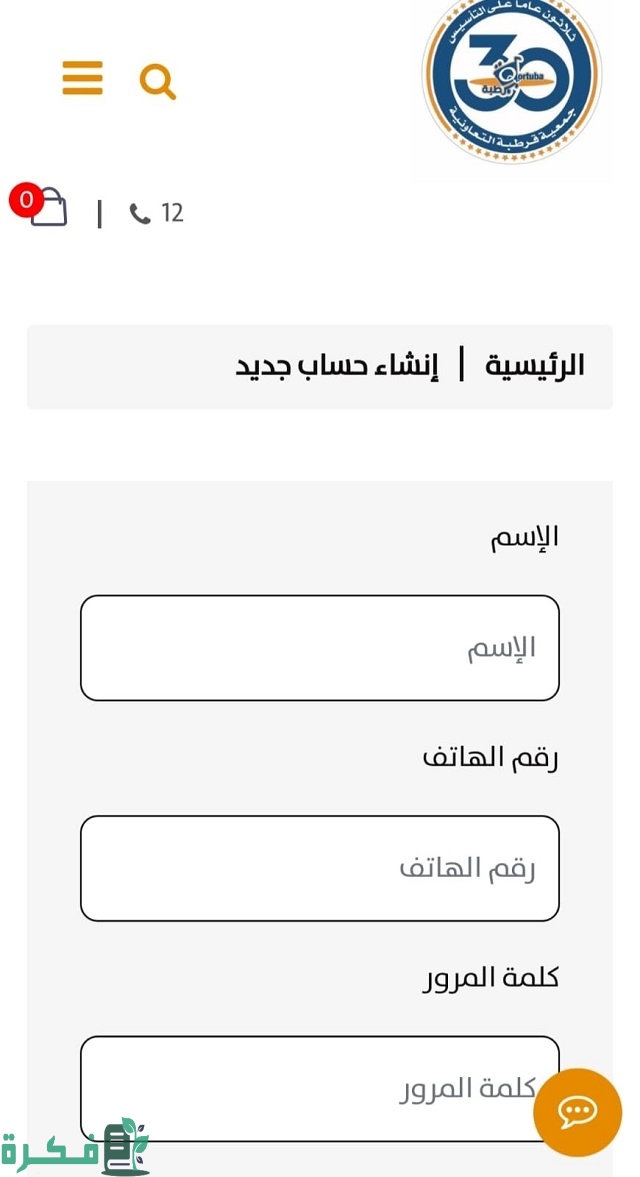
Task: Click the orange search magnifier icon
Action: [157, 81]
